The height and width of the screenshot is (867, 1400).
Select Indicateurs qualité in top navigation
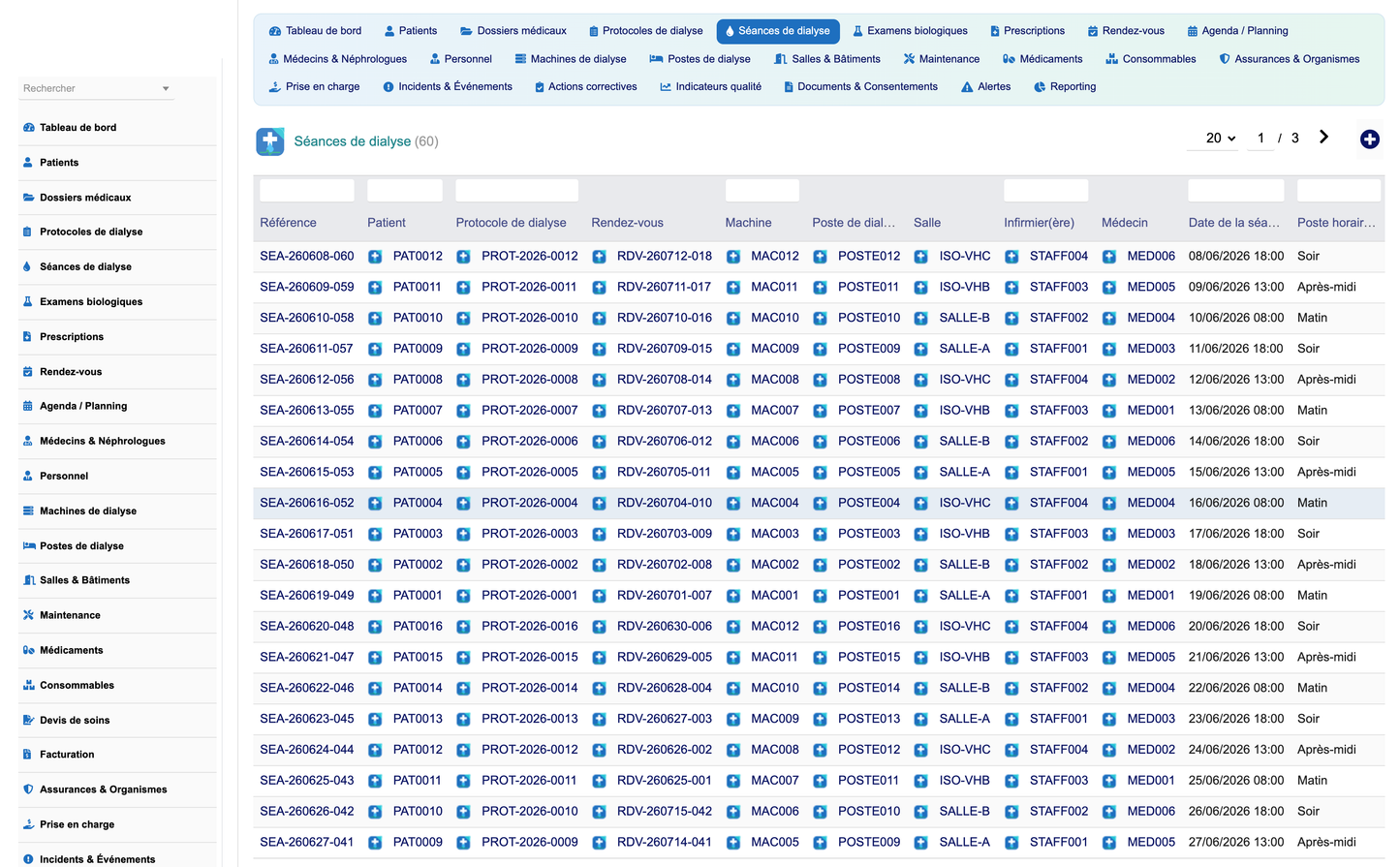tap(710, 87)
